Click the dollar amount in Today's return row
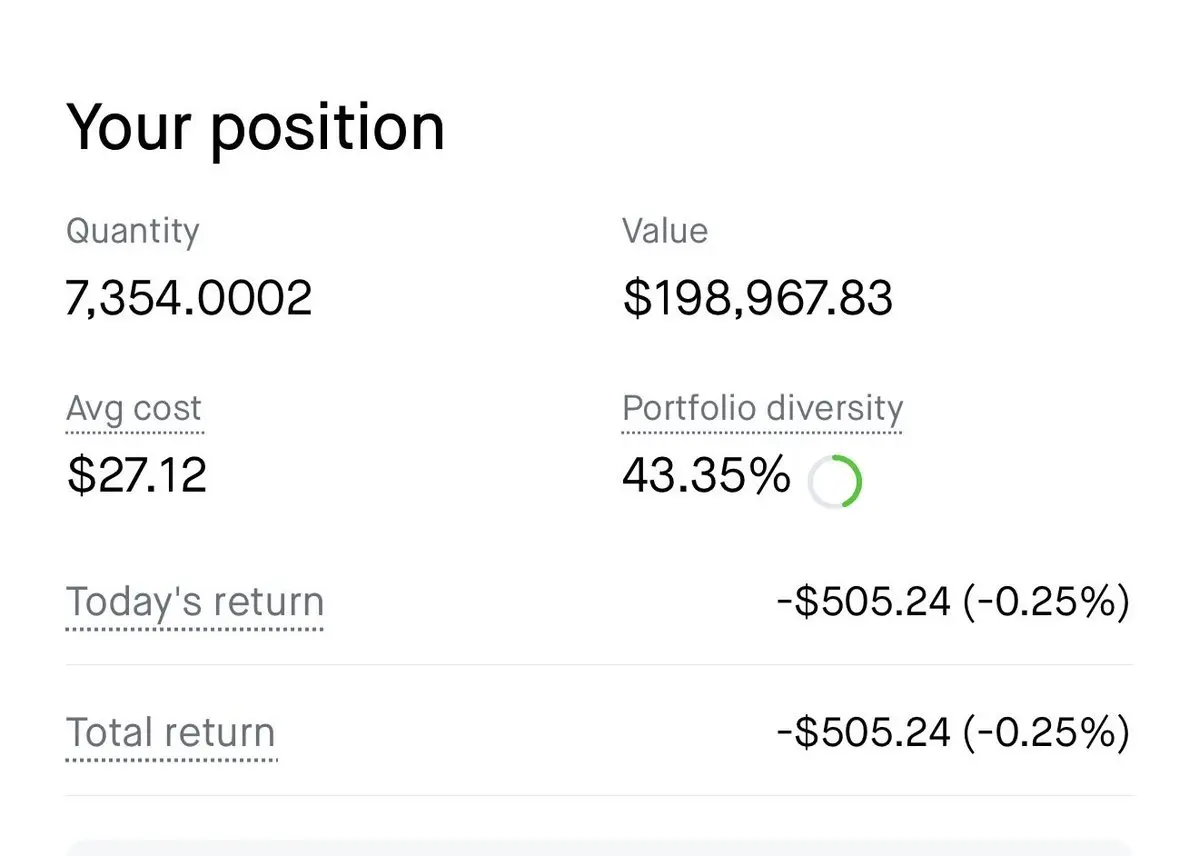This screenshot has height=856, width=1199. 863,603
